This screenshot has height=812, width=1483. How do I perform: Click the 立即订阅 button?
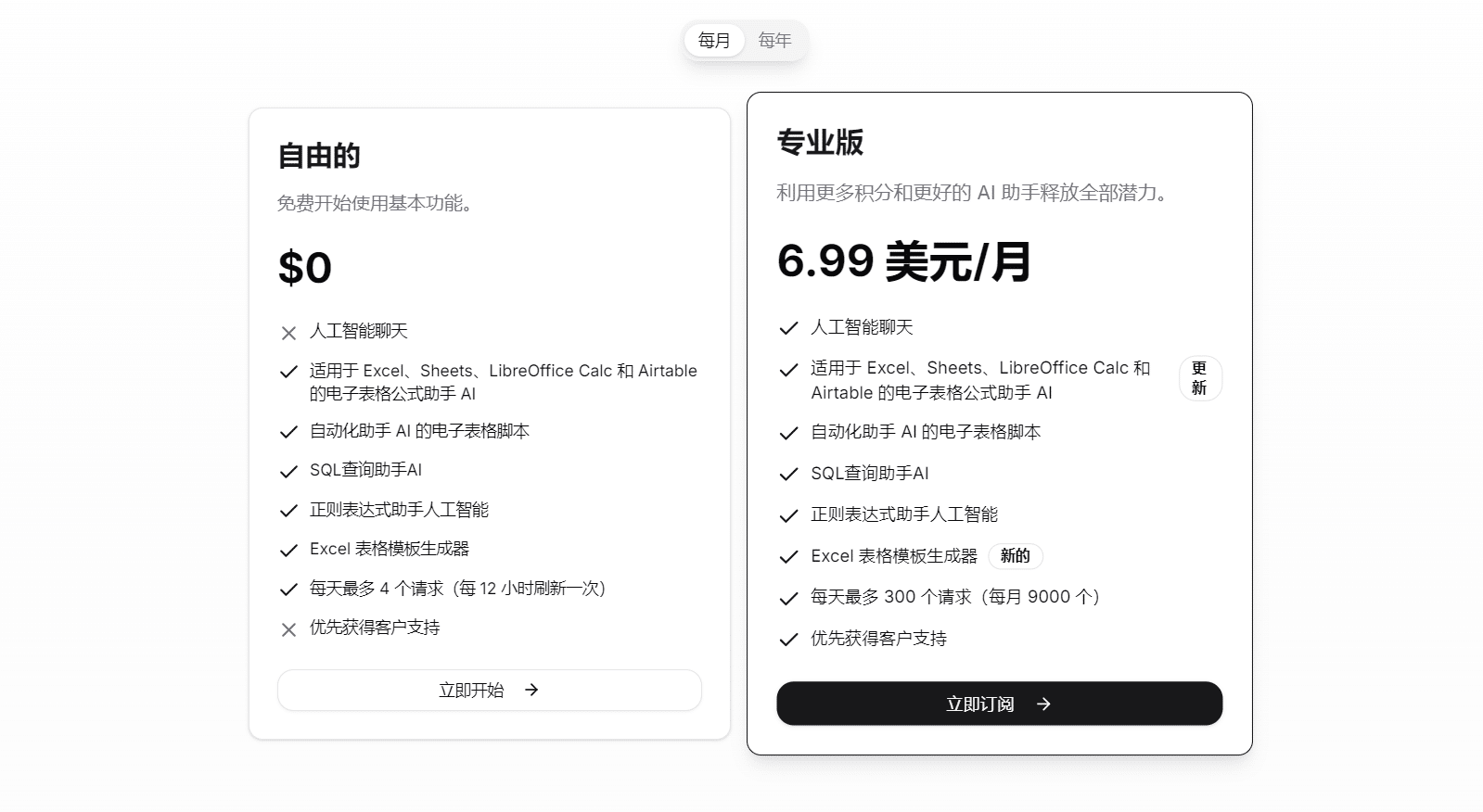click(x=999, y=704)
